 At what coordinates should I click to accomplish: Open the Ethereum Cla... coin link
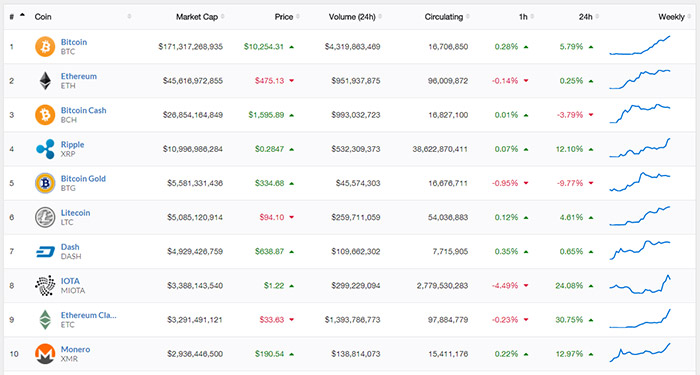[x=88, y=315]
